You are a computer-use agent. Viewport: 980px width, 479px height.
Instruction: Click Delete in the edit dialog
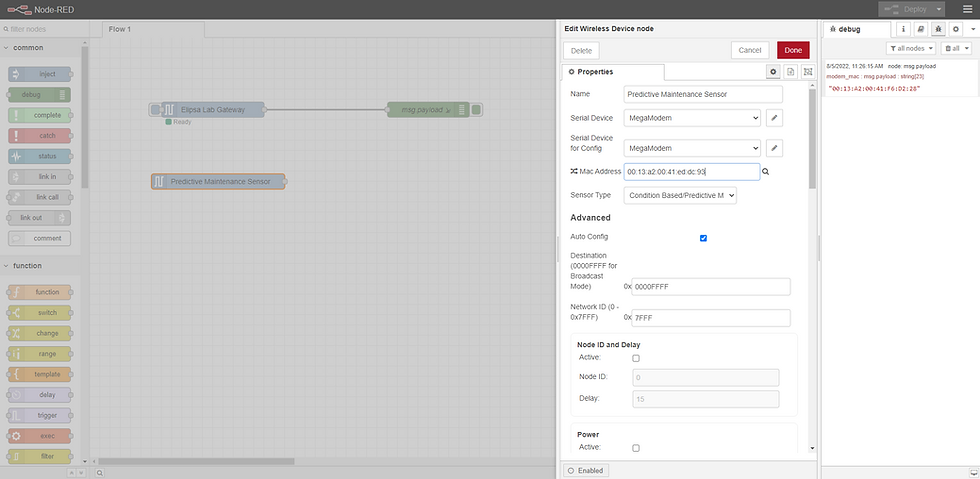click(581, 51)
